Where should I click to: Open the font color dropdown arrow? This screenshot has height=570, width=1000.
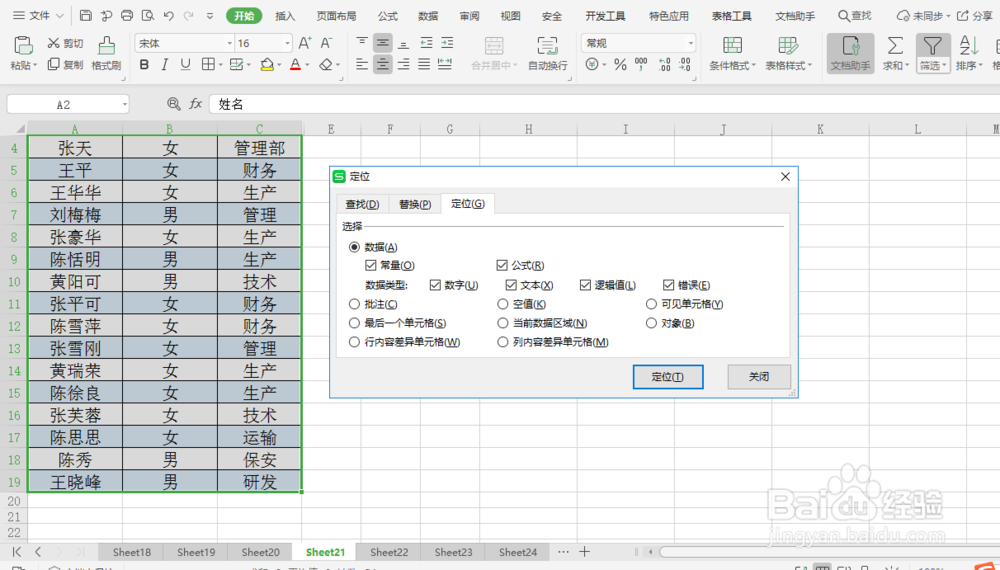coord(307,65)
